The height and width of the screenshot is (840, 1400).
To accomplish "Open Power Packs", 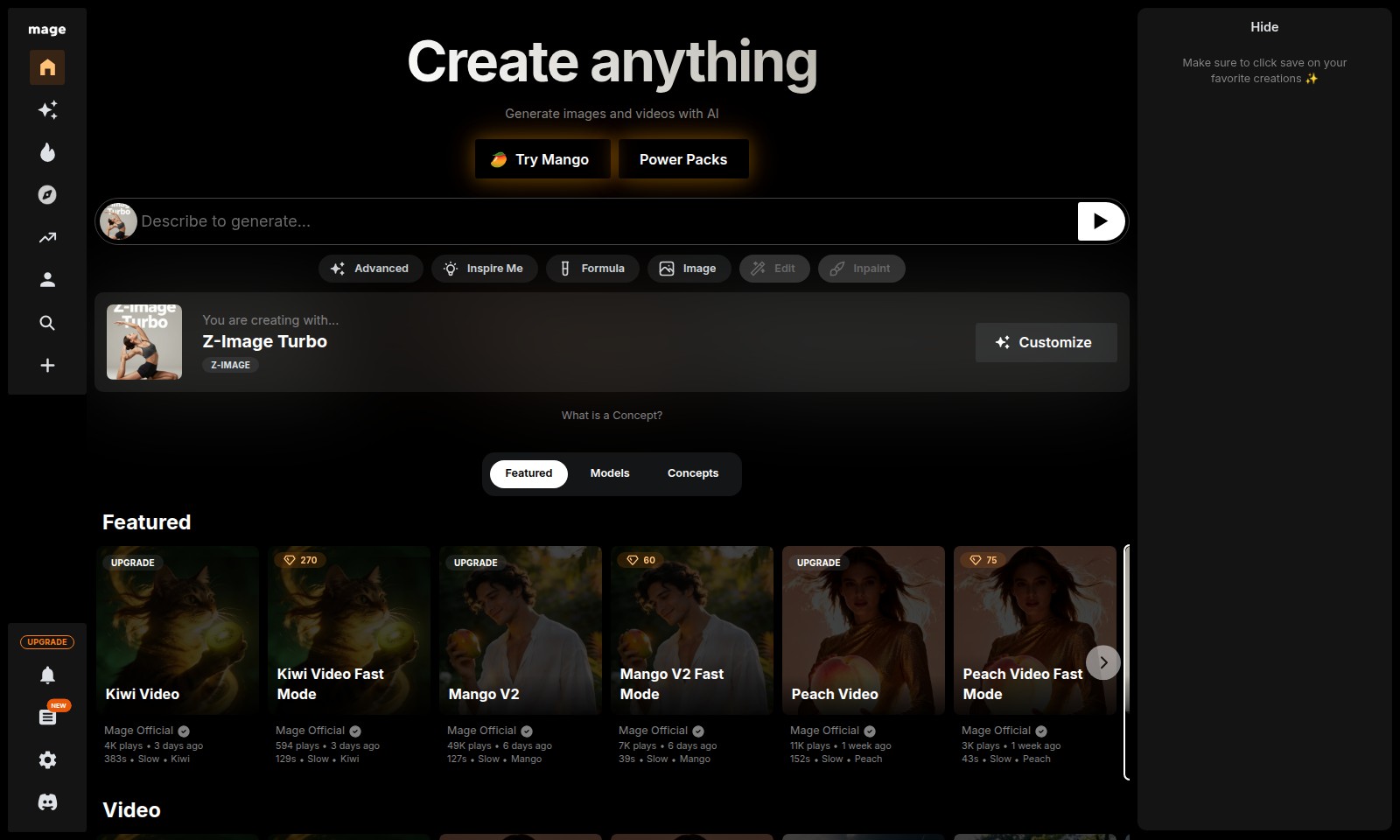I will click(683, 159).
